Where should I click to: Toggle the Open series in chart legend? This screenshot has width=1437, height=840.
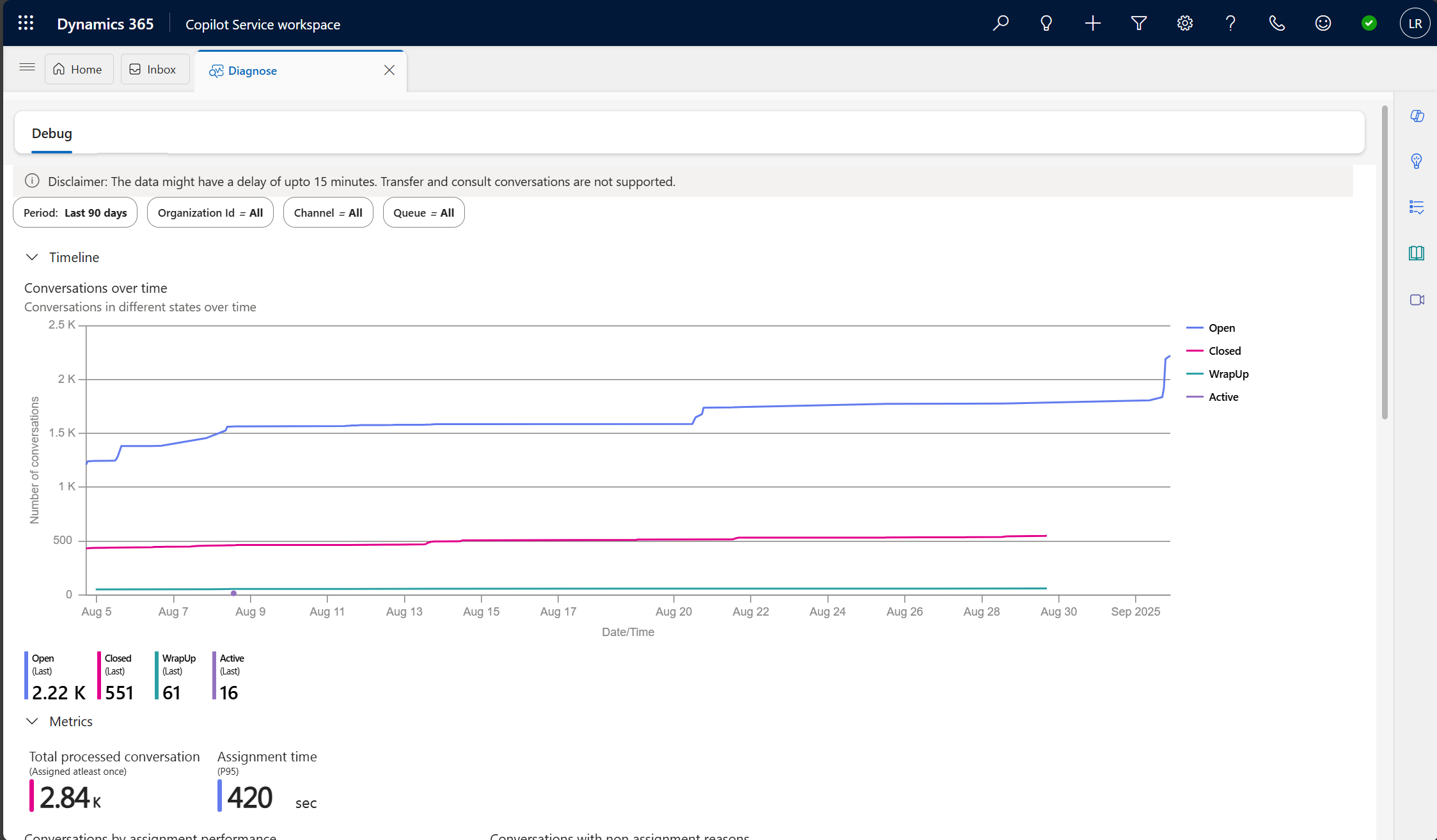pyautogui.click(x=1211, y=328)
